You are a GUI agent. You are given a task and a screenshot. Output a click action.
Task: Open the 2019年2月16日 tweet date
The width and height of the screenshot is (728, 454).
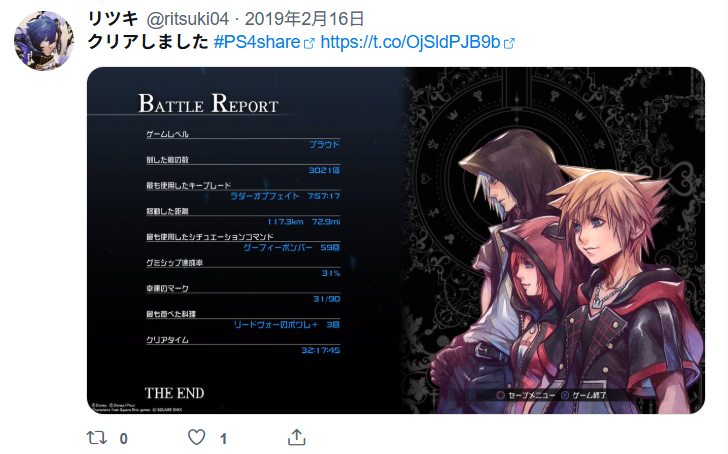tap(304, 19)
